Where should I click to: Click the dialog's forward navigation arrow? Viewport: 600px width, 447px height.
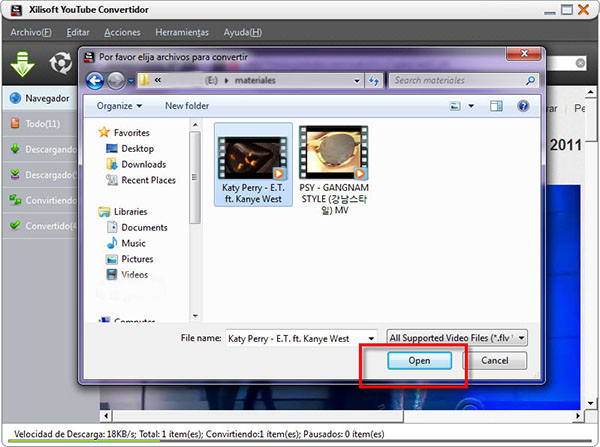click(x=116, y=81)
